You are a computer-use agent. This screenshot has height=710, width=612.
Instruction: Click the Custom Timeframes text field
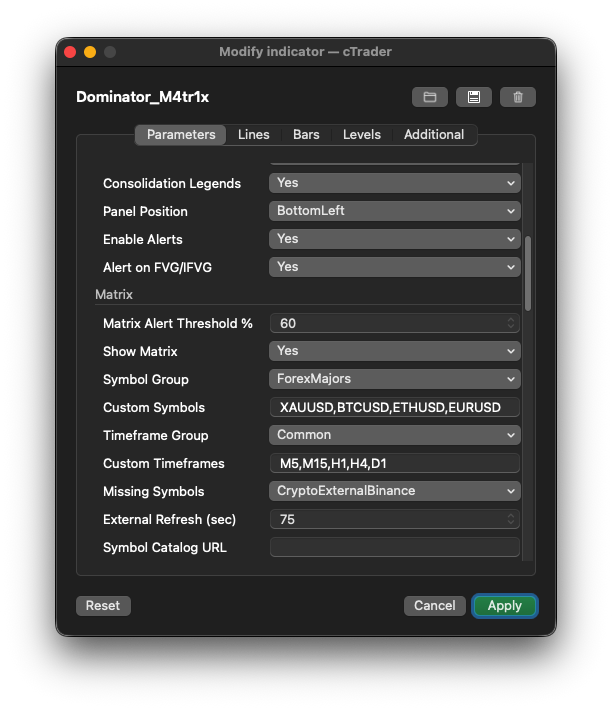[x=395, y=463]
